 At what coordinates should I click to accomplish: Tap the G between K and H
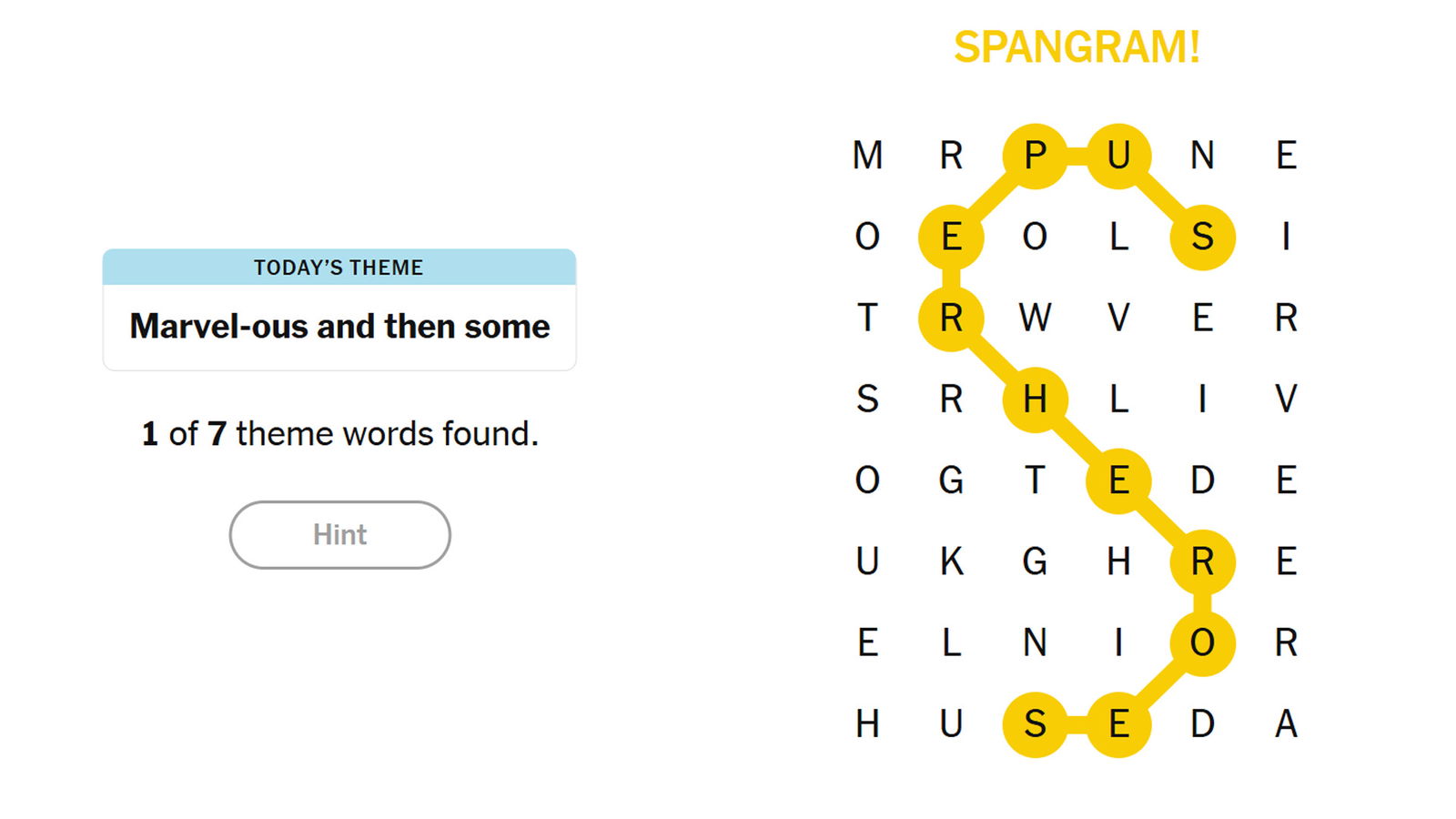pyautogui.click(x=1035, y=561)
